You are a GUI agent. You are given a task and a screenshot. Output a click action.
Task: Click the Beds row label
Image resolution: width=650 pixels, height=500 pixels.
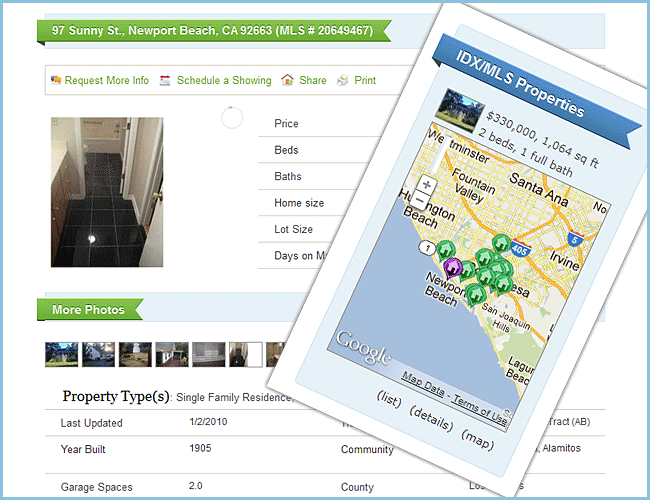pos(286,150)
